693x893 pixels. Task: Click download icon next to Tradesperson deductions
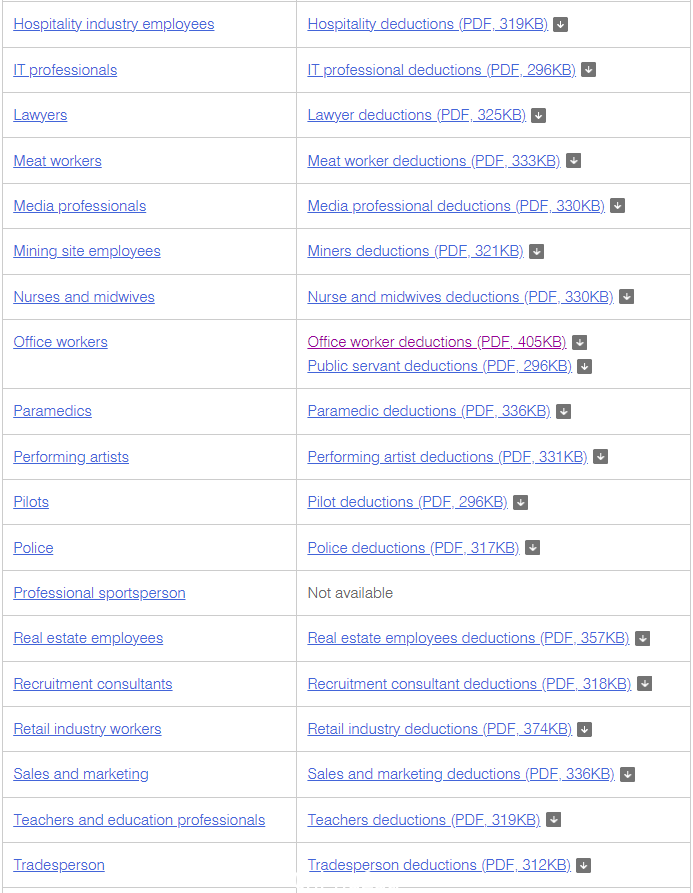583,866
